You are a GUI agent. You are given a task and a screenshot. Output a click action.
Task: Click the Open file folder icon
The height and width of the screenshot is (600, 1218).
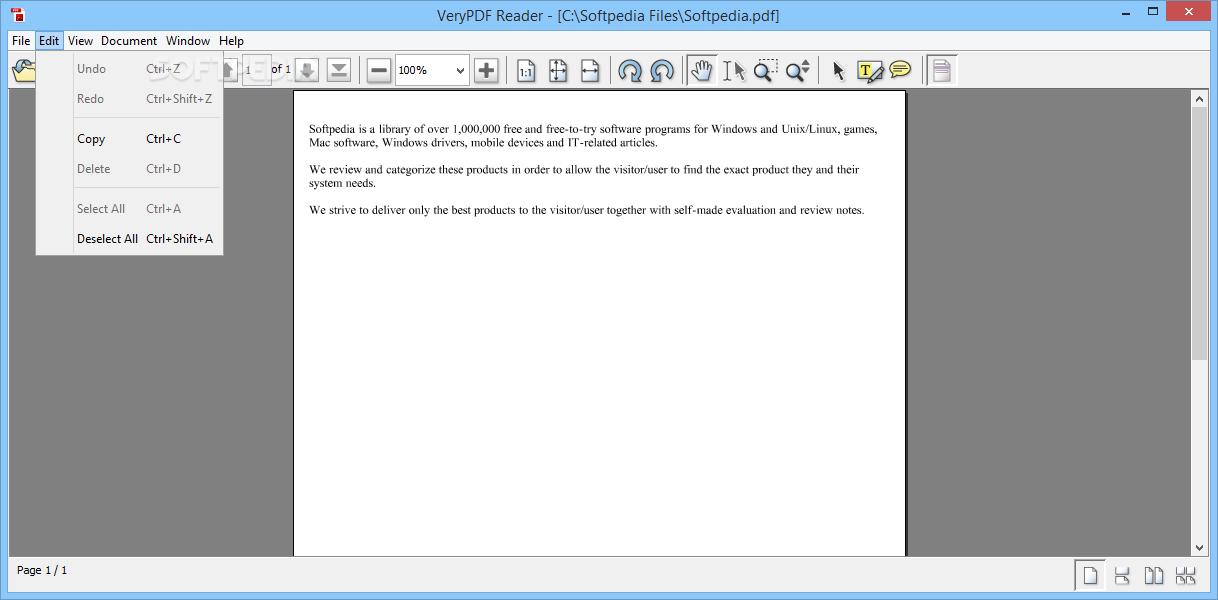coord(22,70)
